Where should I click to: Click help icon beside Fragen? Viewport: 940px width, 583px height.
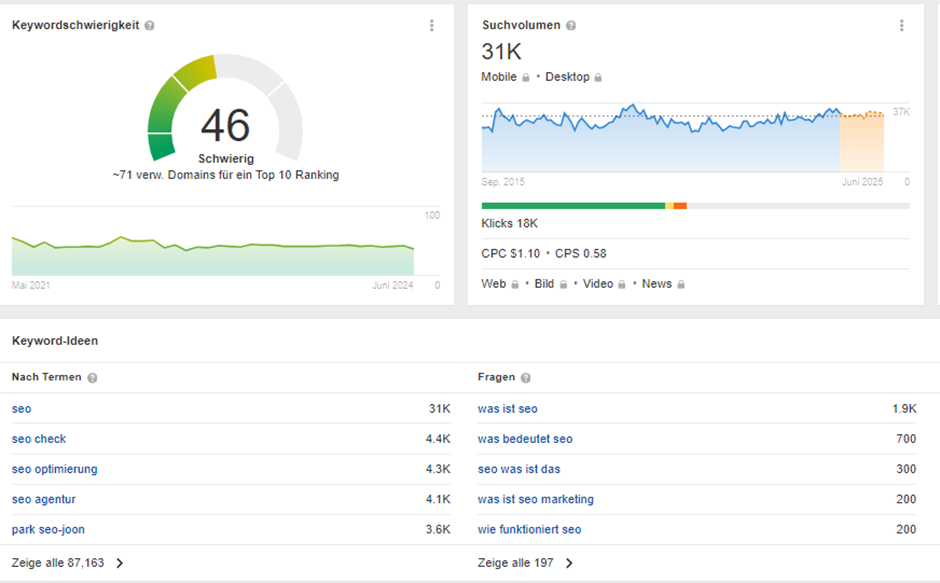[x=526, y=378]
